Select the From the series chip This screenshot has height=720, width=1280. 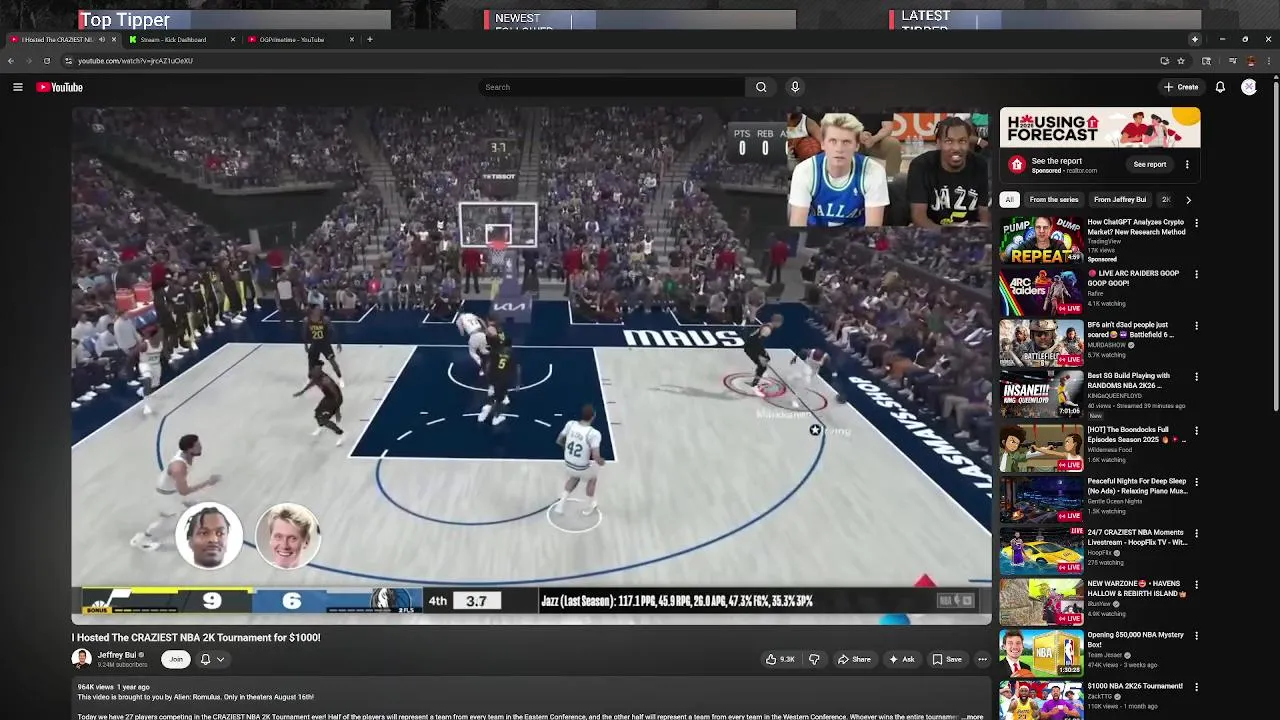pyautogui.click(x=1054, y=200)
